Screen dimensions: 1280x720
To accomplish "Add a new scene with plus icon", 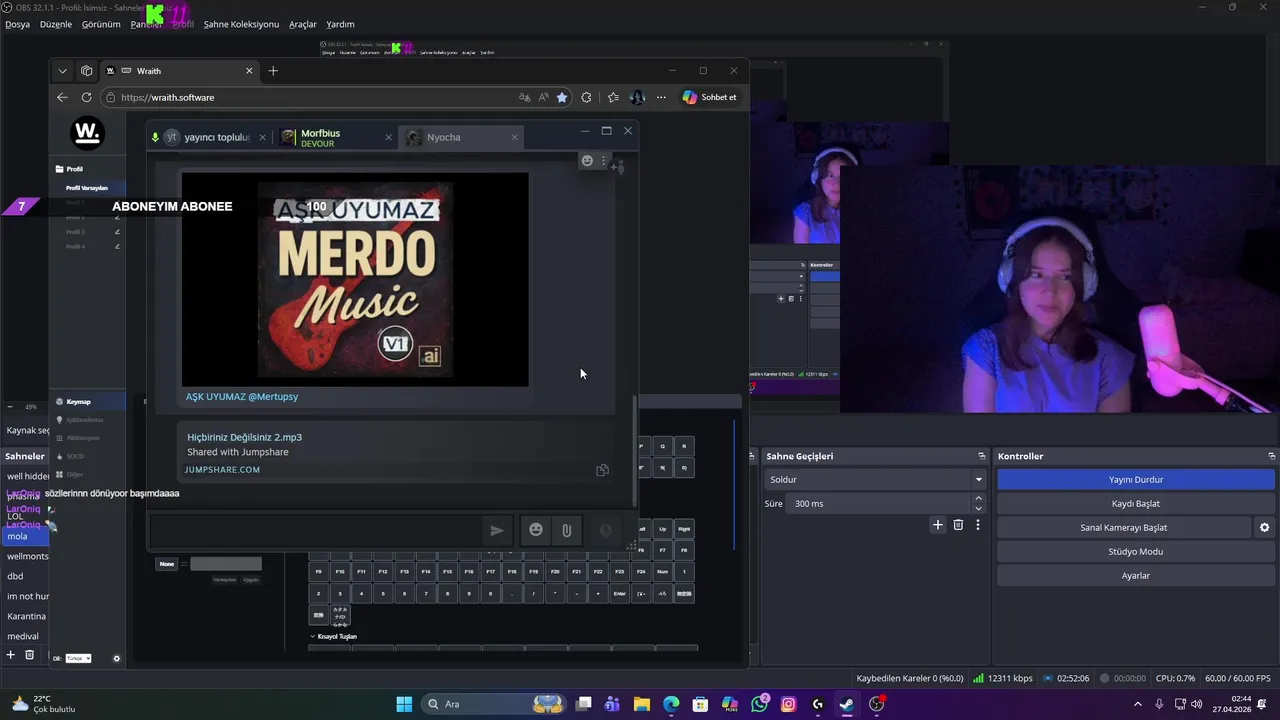I will (11, 655).
